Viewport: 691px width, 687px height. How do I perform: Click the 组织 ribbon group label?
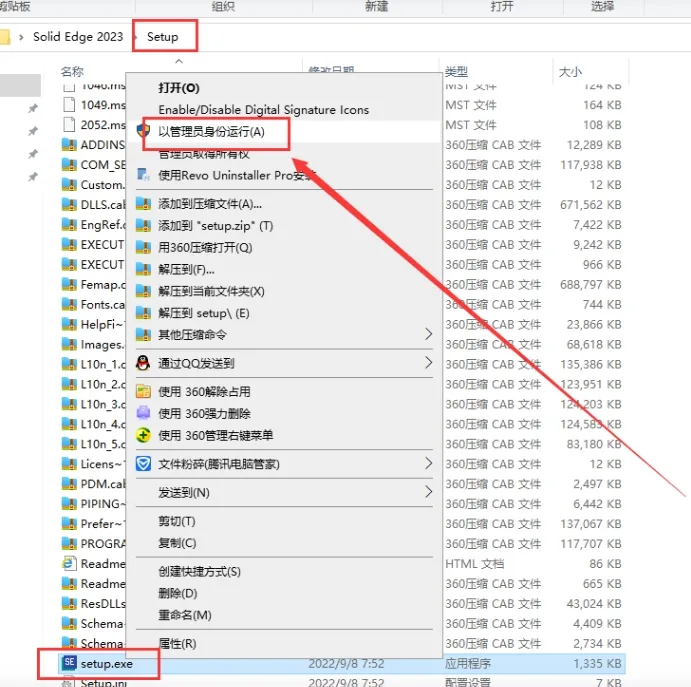coord(223,6)
